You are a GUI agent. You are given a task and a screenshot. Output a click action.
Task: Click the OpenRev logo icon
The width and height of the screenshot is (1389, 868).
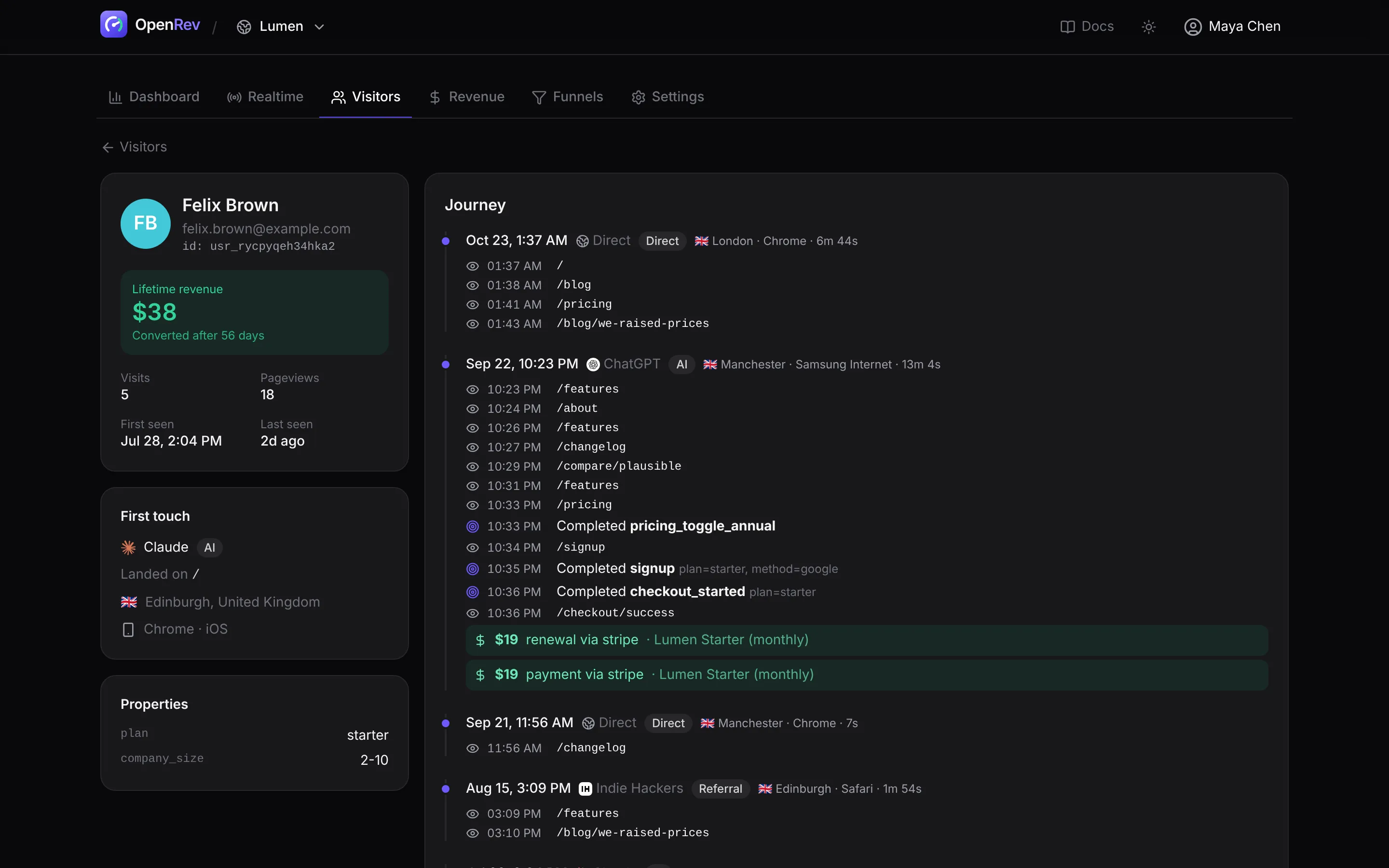[114, 25]
